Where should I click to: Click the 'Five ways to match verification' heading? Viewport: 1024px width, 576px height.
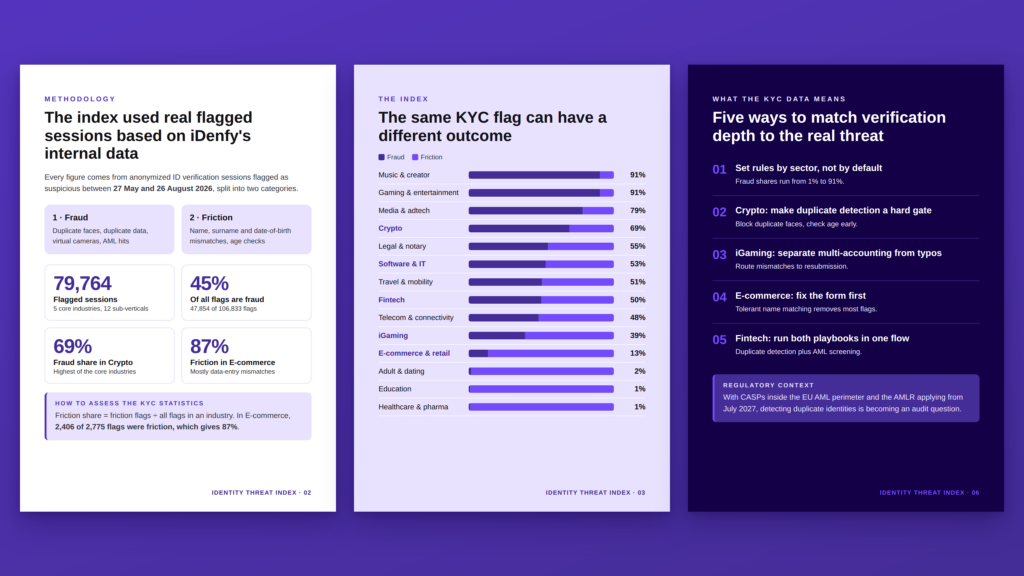pos(829,127)
